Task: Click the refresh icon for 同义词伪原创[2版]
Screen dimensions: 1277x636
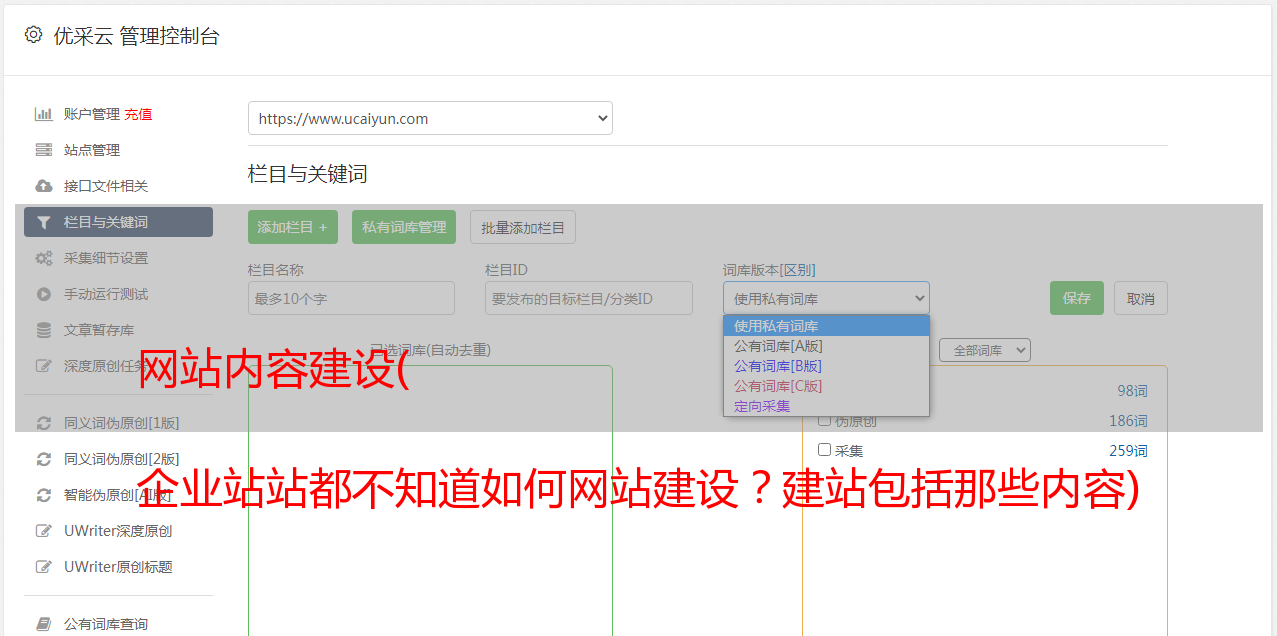Action: click(x=44, y=459)
